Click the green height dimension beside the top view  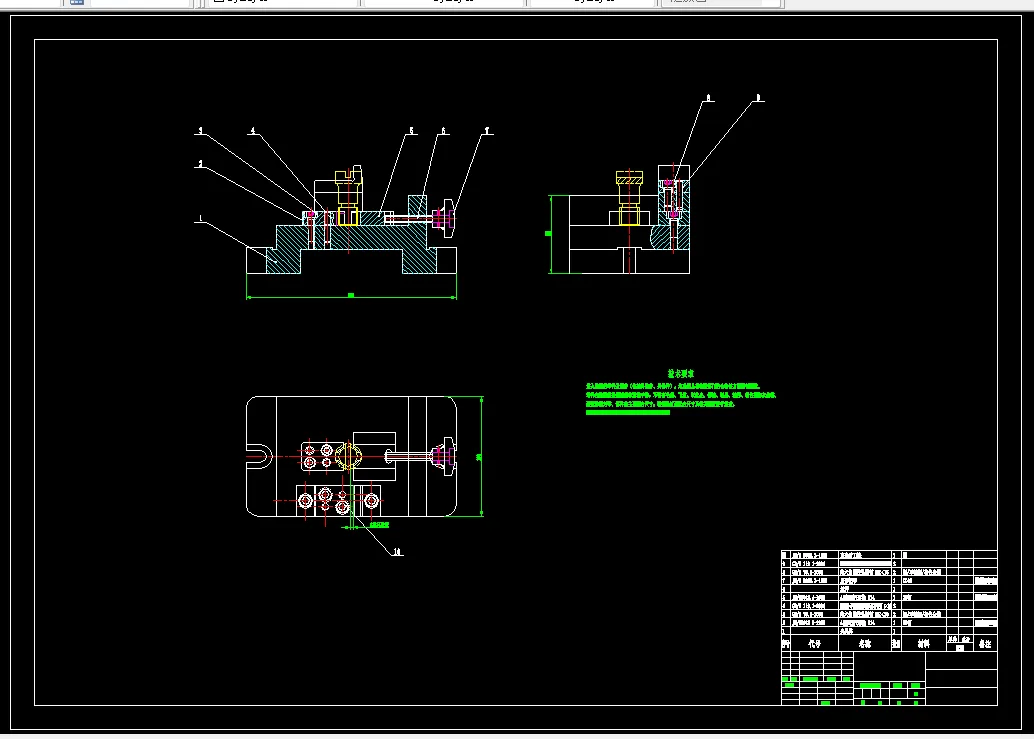481,456
